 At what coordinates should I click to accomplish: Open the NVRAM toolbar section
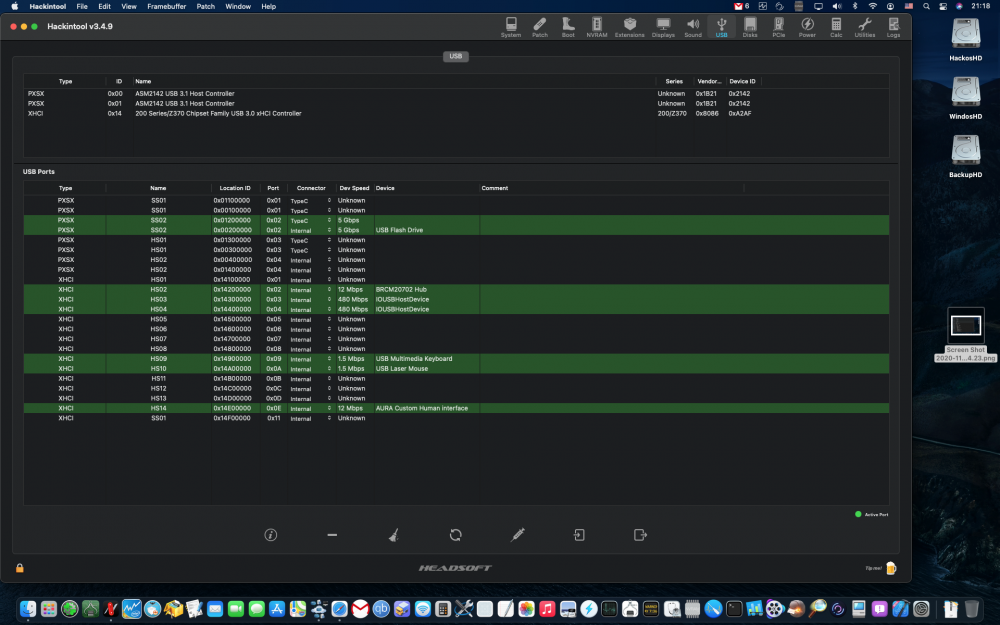coord(596,27)
